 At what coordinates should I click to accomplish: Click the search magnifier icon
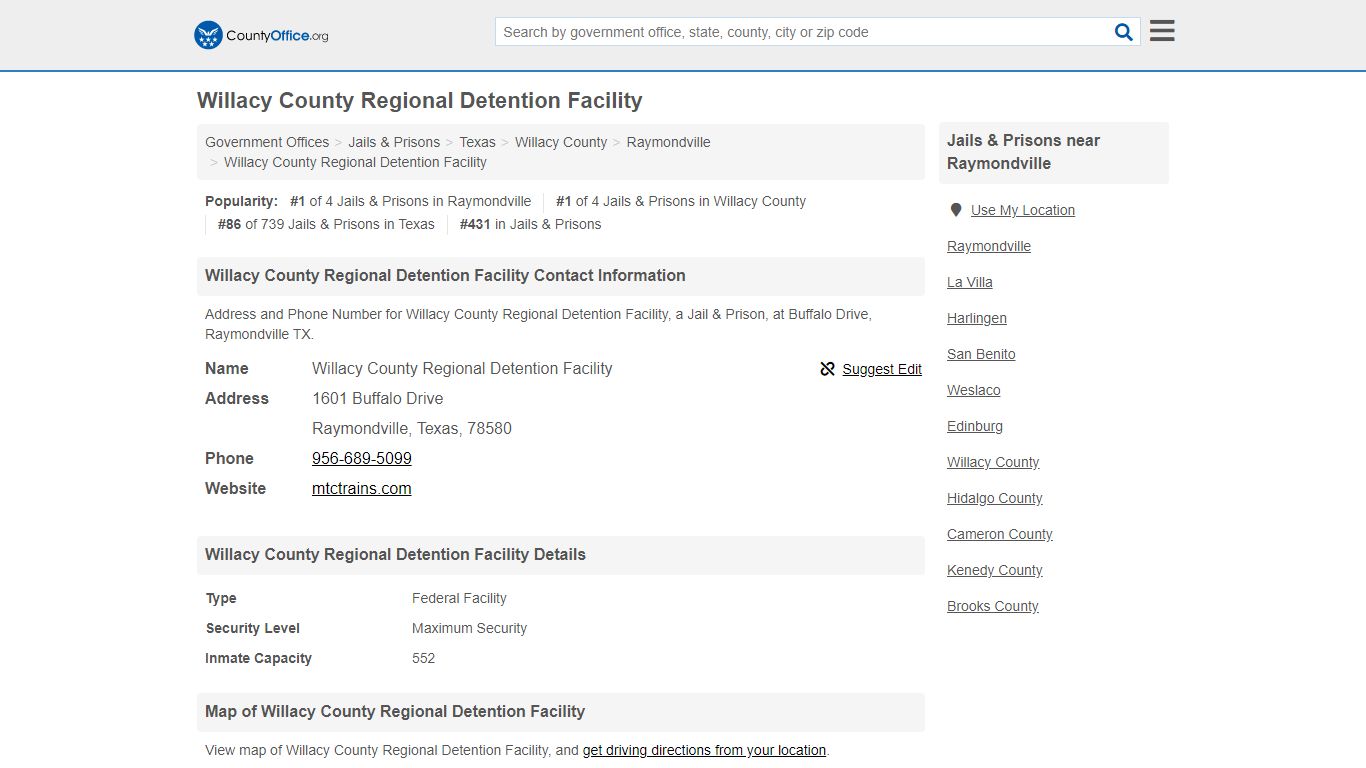pos(1124,32)
